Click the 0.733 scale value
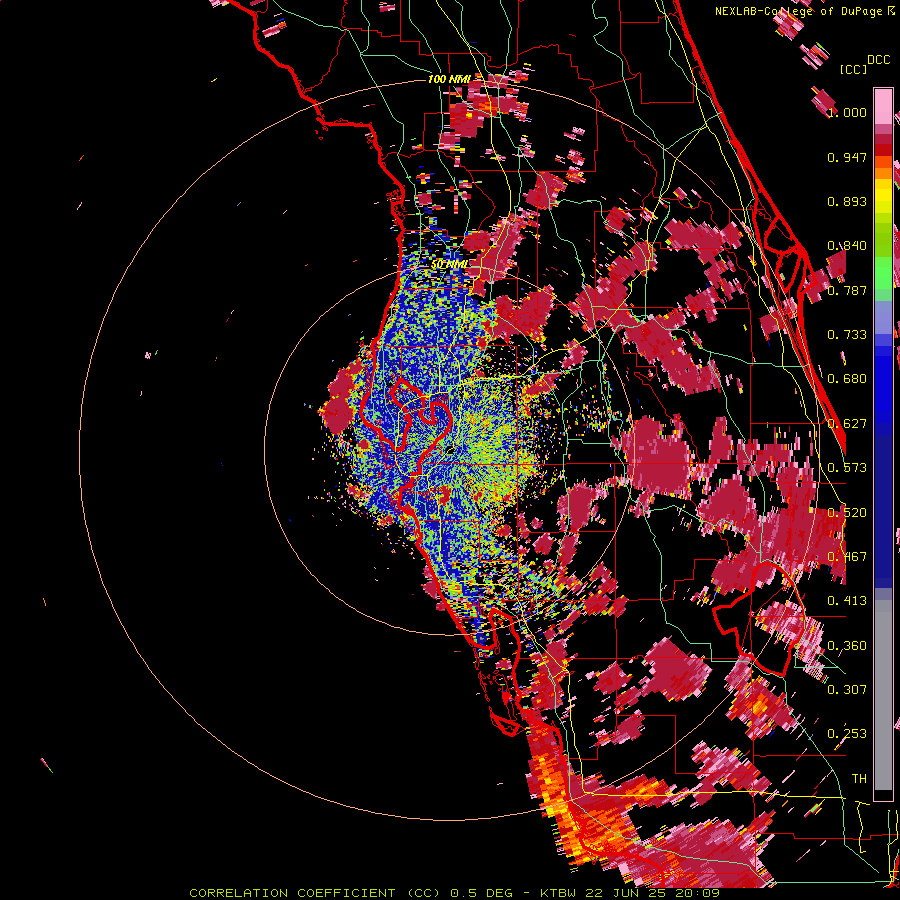900x900 pixels. click(847, 335)
